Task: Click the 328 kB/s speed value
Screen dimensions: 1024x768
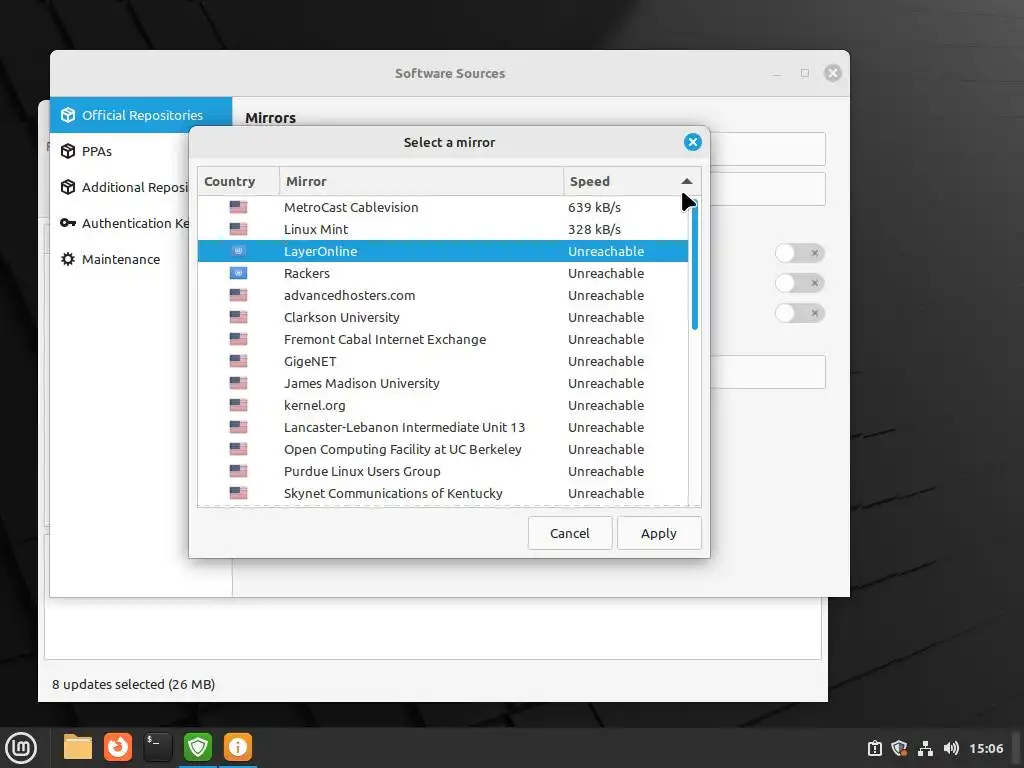Action: (594, 229)
